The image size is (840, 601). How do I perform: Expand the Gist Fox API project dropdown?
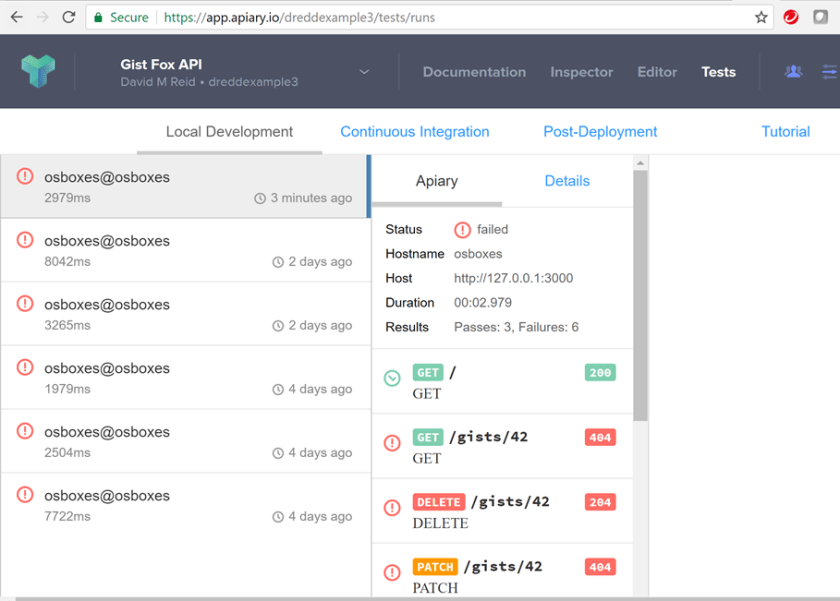pos(364,72)
